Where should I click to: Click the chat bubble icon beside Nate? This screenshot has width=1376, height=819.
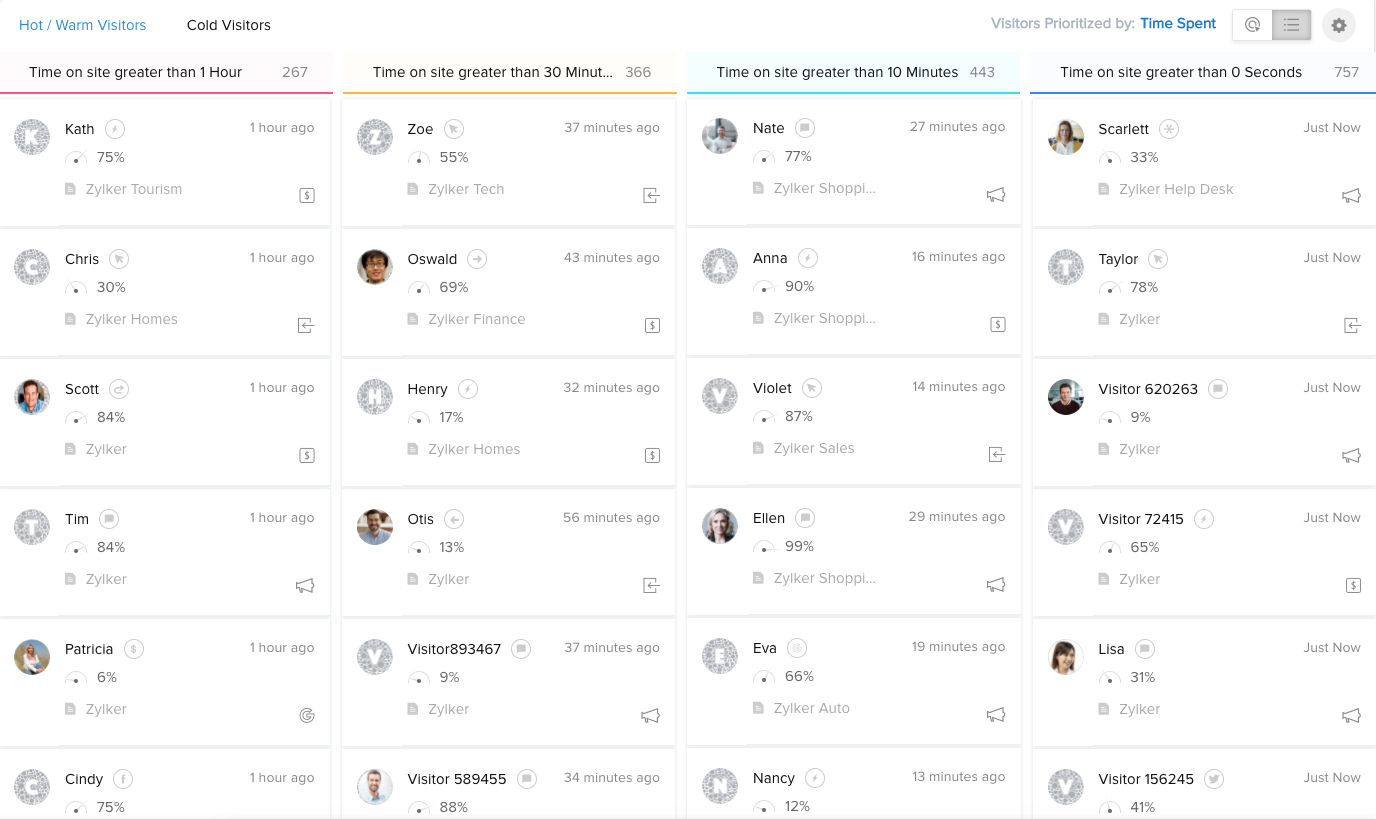tap(805, 128)
